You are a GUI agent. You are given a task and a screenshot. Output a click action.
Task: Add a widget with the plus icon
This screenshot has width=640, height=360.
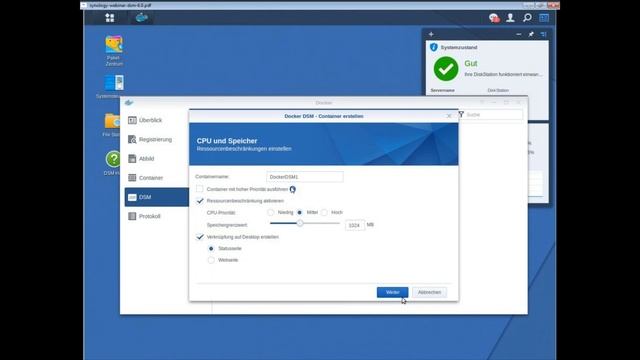tap(431, 34)
